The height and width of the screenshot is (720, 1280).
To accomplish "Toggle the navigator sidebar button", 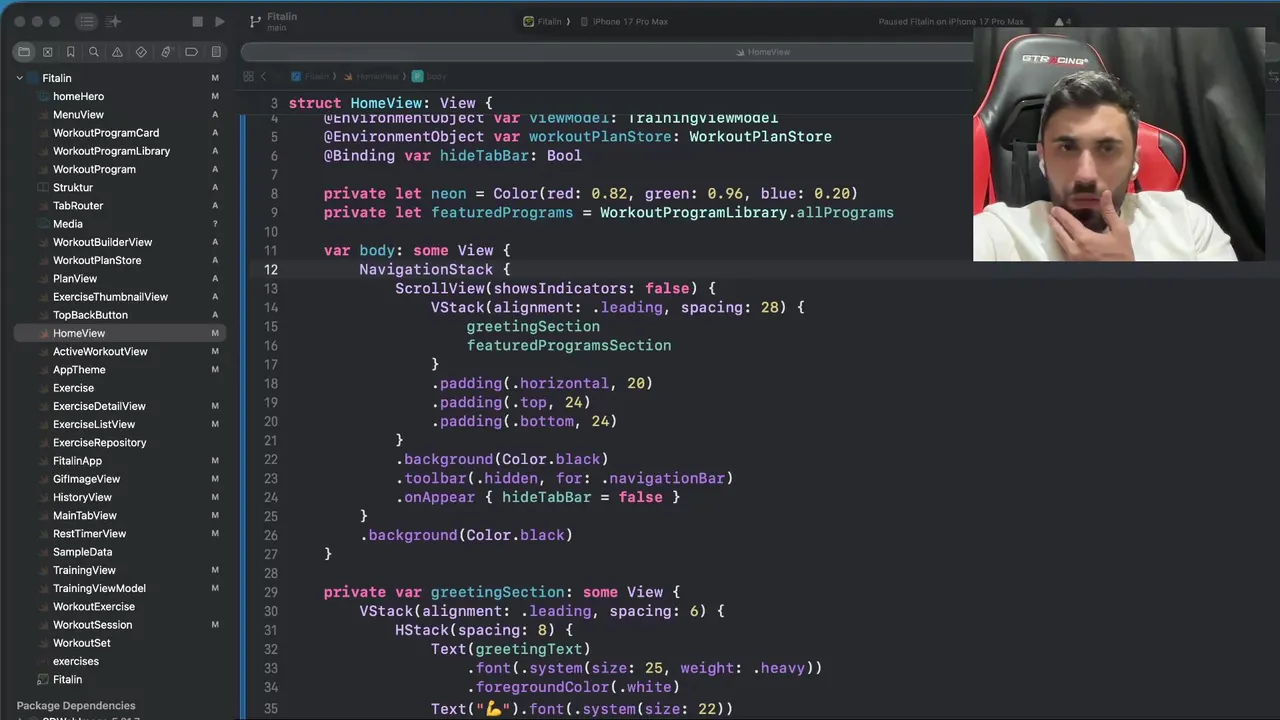I will click(86, 21).
